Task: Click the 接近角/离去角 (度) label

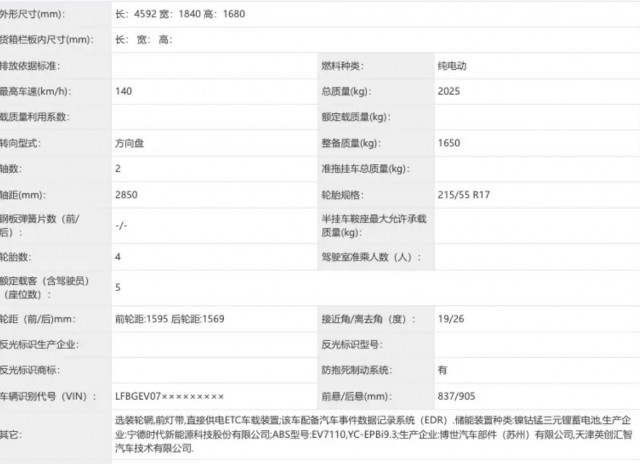Action: [x=368, y=319]
